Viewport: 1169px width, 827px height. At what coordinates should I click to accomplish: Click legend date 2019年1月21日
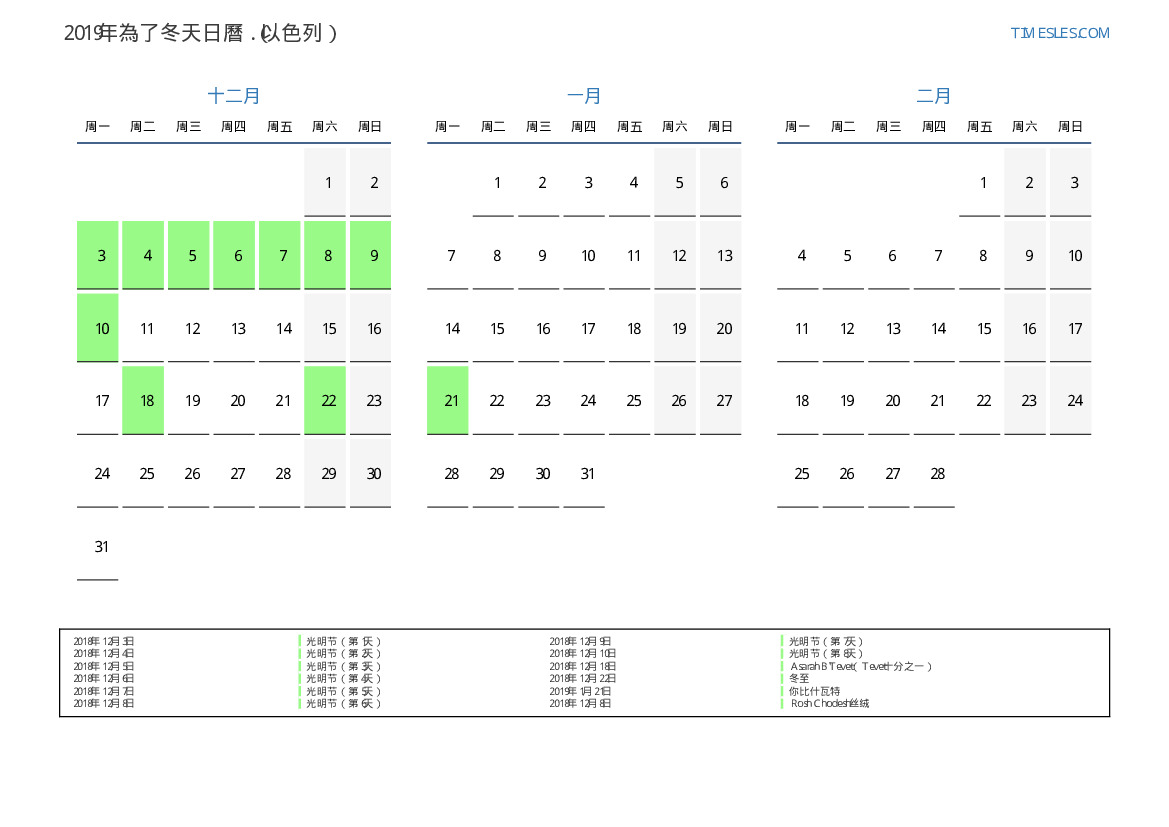580,691
